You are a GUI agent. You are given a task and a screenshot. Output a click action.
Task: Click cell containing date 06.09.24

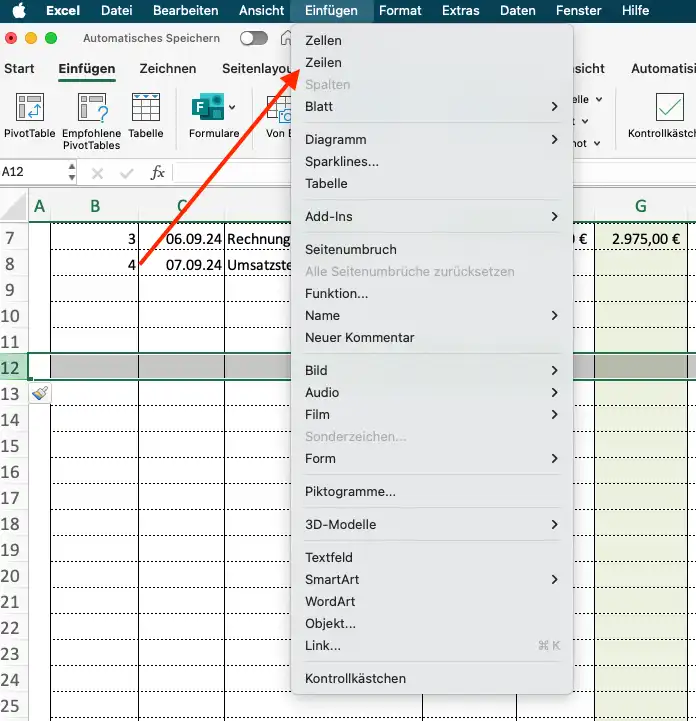click(182, 239)
